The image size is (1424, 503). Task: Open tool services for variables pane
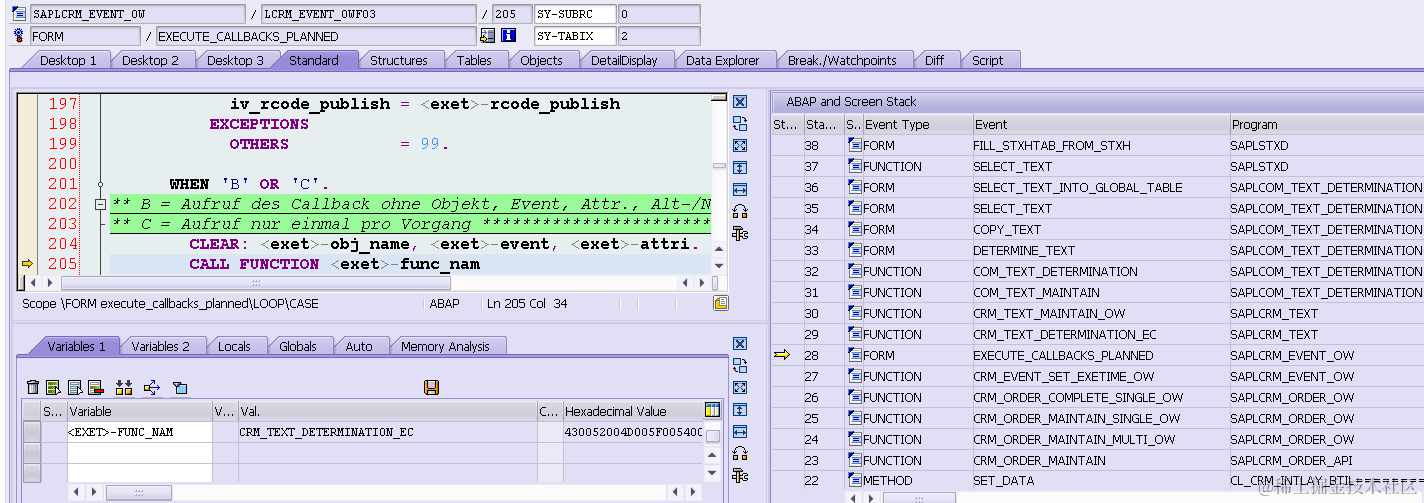pos(740,476)
